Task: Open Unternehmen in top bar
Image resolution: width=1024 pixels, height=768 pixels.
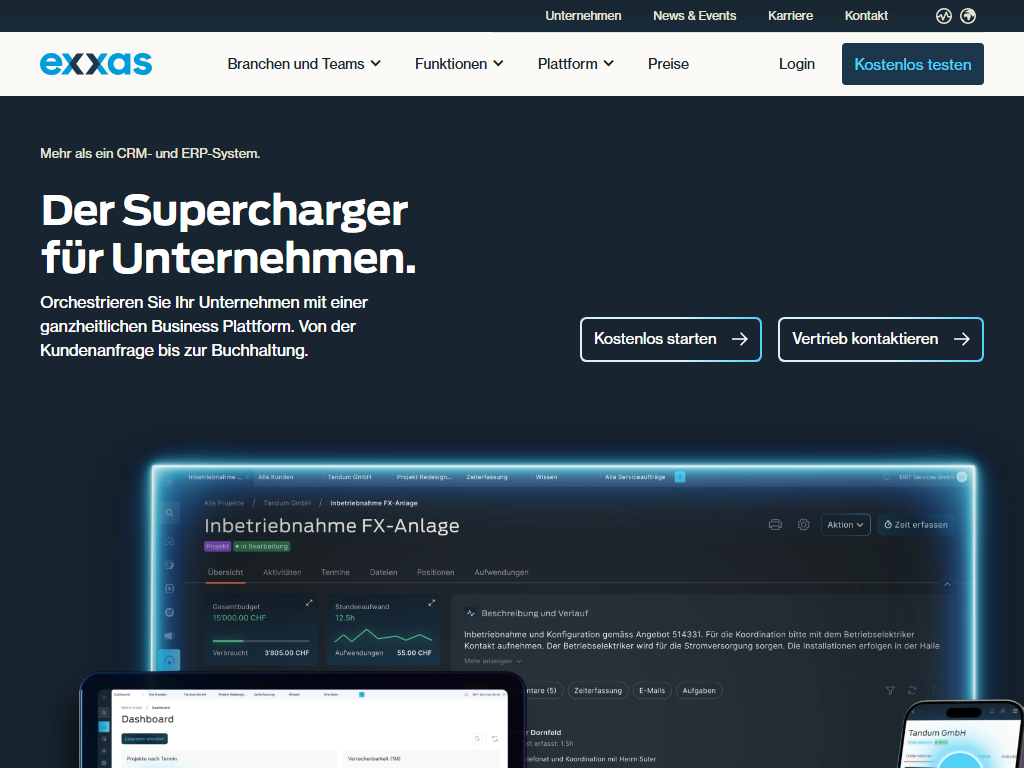Action: coord(583,16)
